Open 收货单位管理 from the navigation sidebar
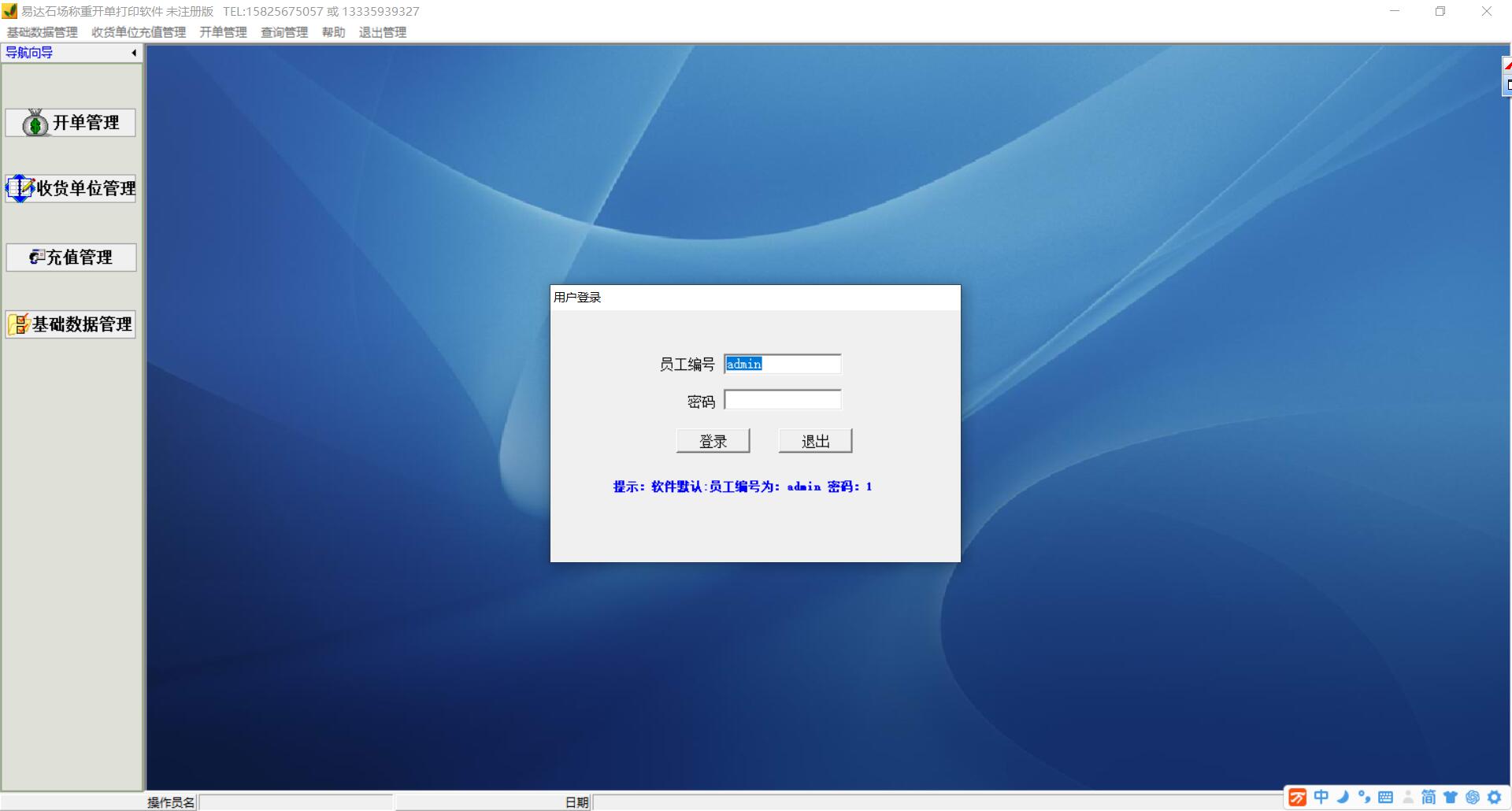This screenshot has height=811, width=1512. pos(70,188)
